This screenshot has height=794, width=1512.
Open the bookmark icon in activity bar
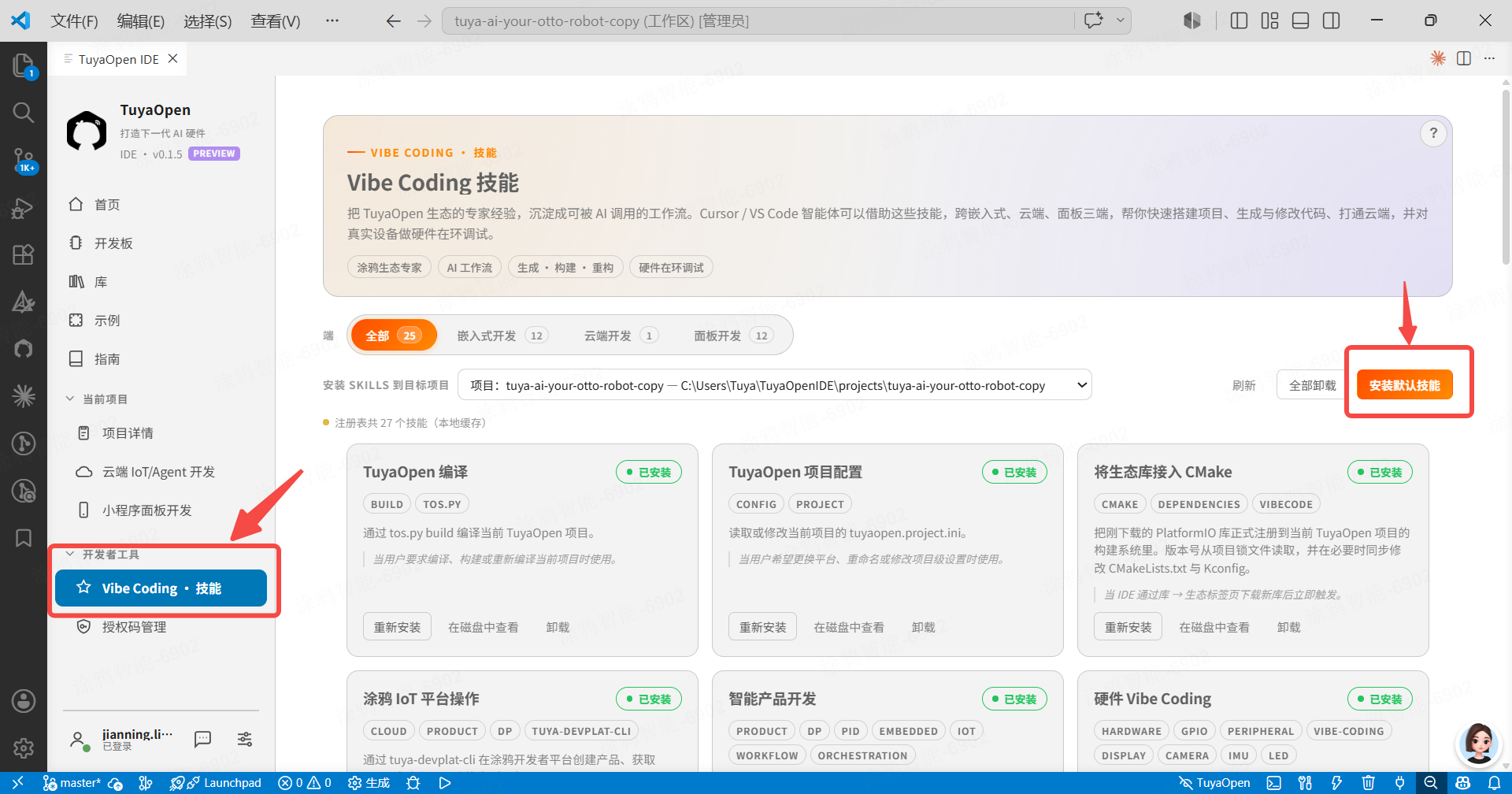24,538
